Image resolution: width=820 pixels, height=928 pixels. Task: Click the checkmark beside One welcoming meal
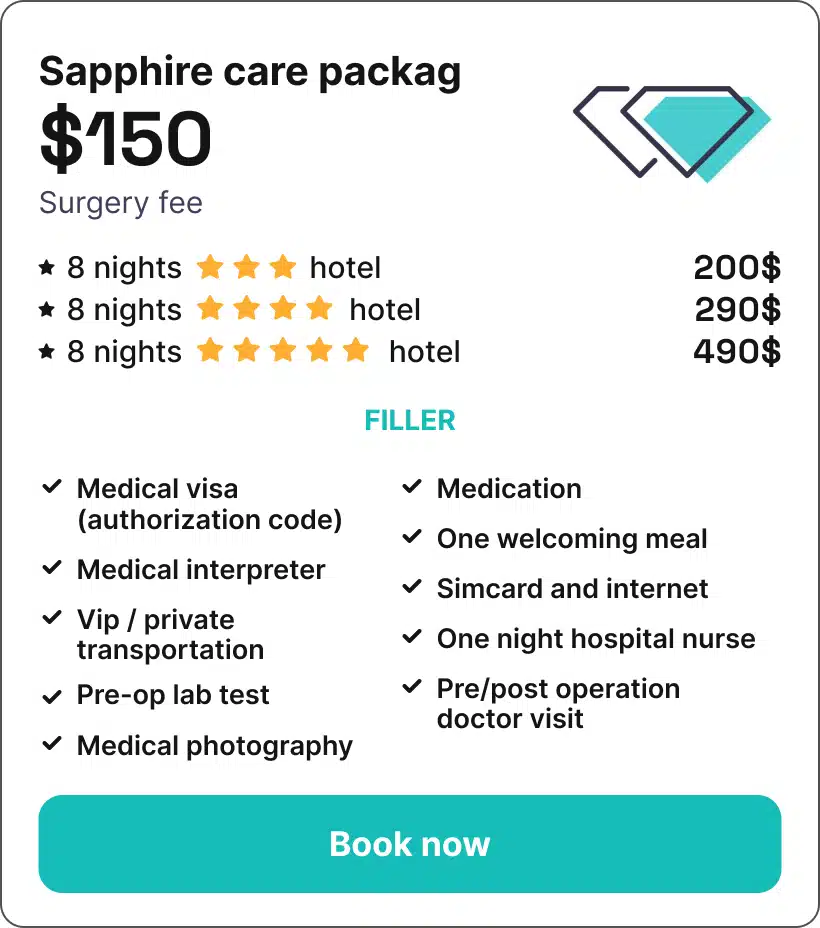click(412, 537)
